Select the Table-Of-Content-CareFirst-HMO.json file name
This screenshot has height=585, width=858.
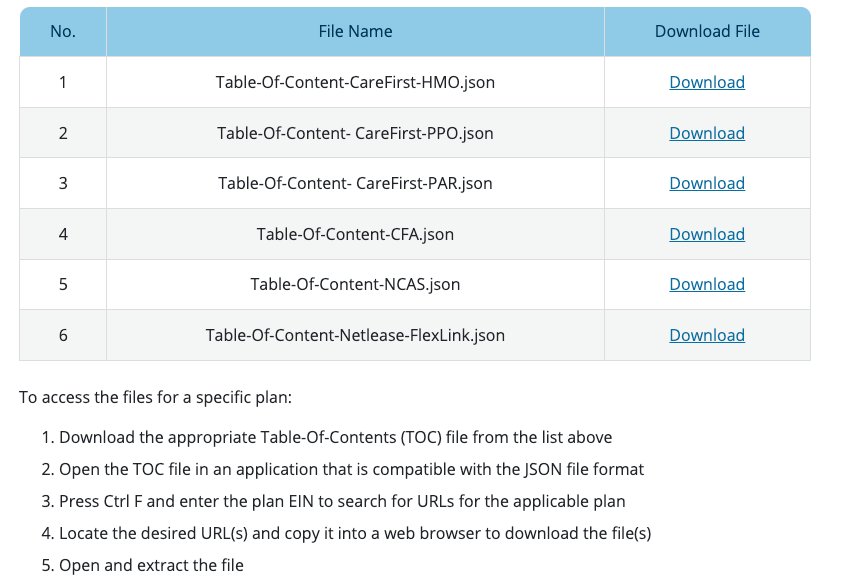pos(355,82)
